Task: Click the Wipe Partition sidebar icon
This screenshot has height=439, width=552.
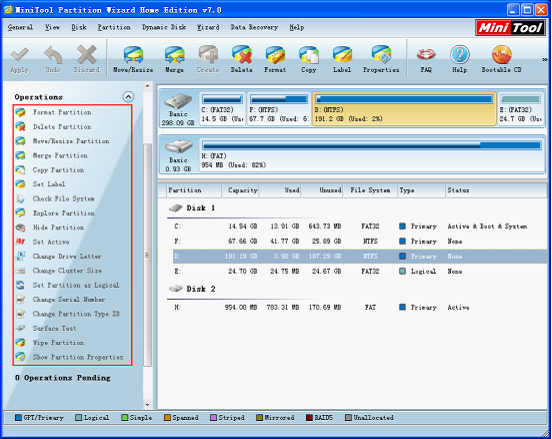Action: [20, 343]
